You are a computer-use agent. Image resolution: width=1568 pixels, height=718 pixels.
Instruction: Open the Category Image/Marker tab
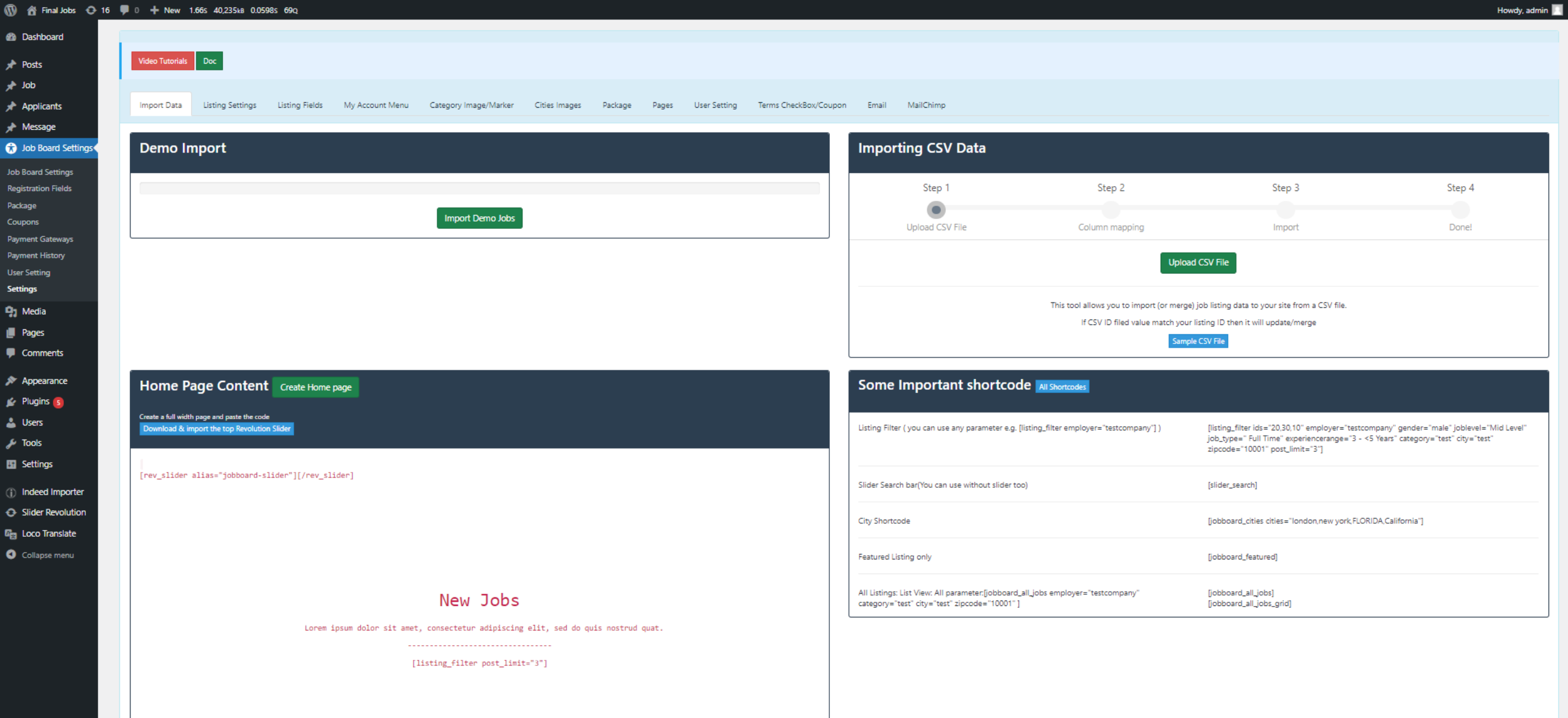pyautogui.click(x=472, y=105)
